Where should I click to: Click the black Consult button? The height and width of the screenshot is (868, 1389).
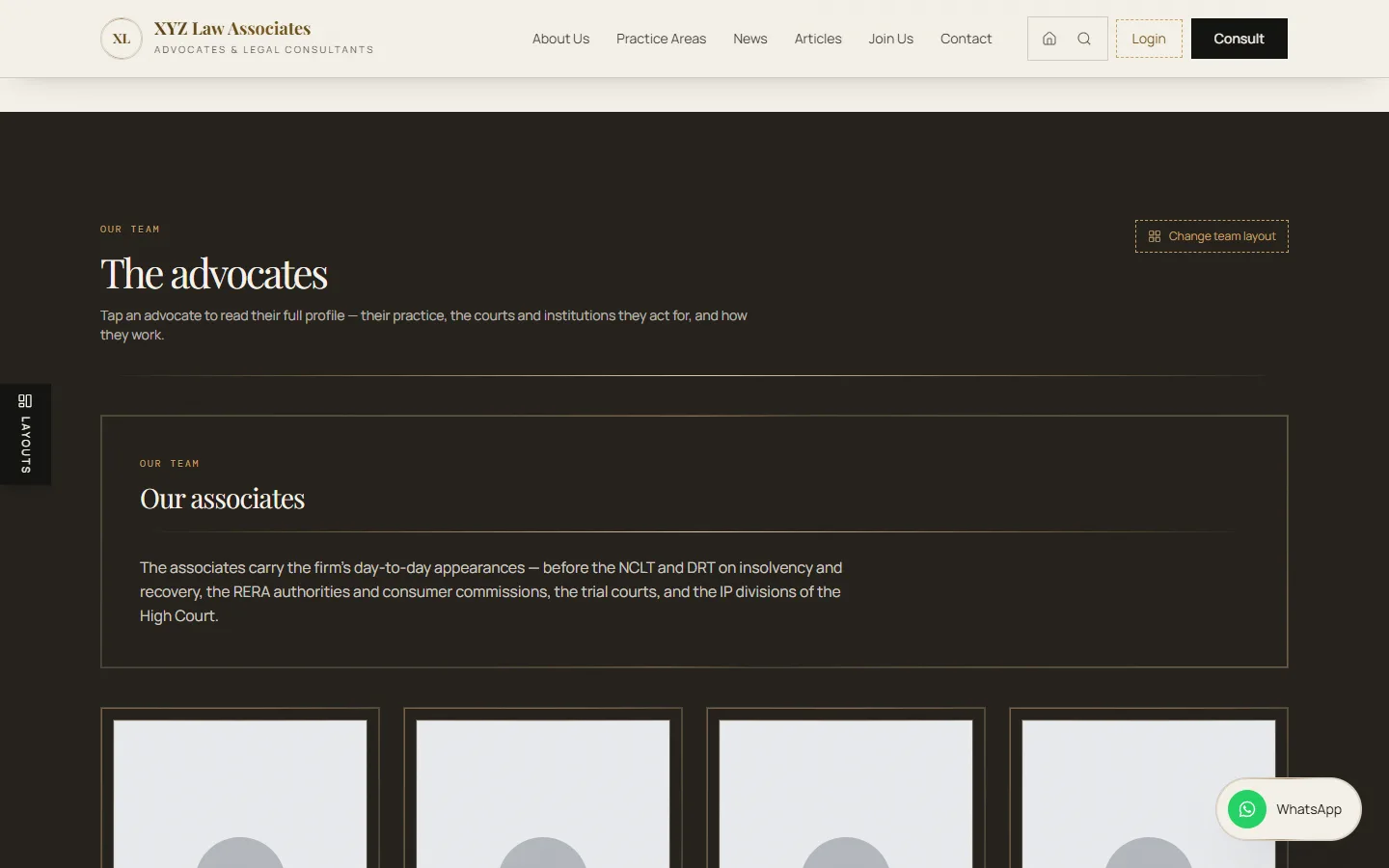(x=1239, y=39)
